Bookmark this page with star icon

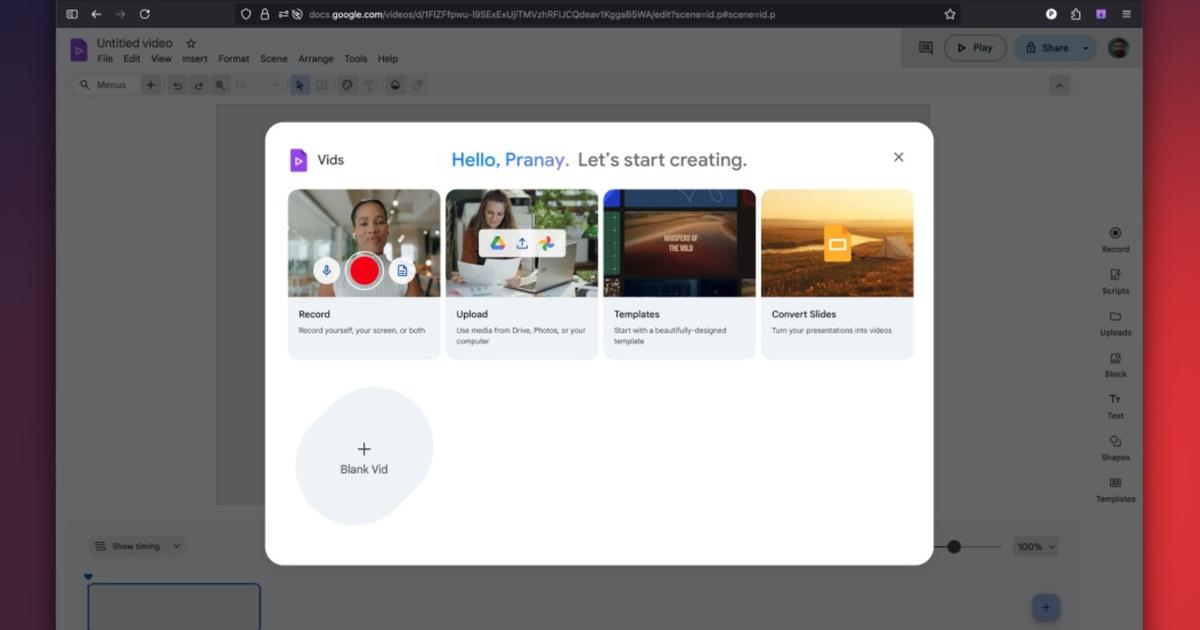coord(950,14)
